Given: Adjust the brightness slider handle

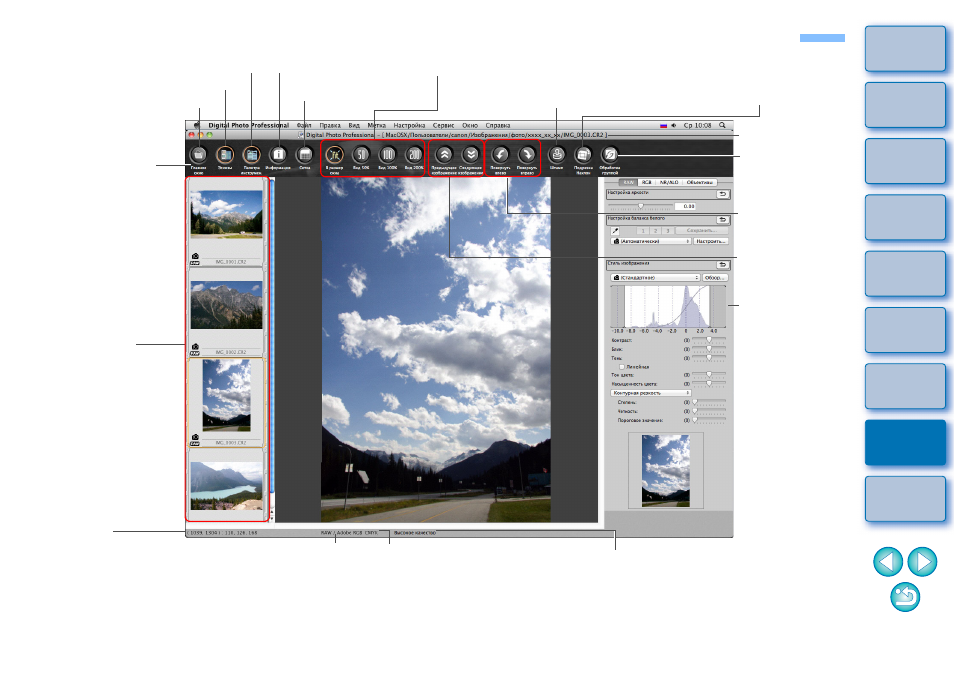Looking at the screenshot, I should pos(641,206).
